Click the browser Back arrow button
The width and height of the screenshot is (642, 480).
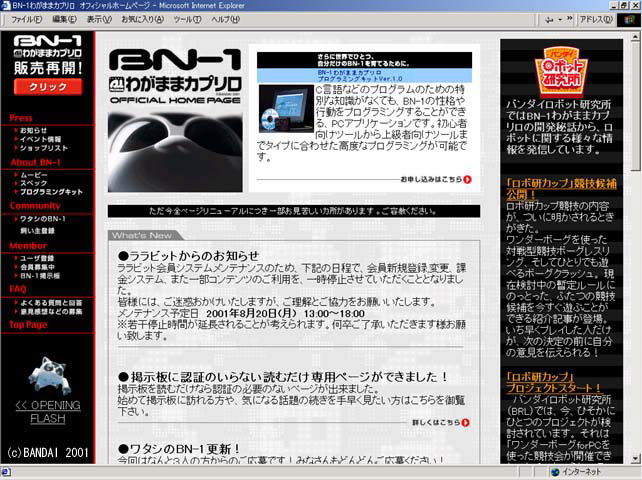(549, 19)
